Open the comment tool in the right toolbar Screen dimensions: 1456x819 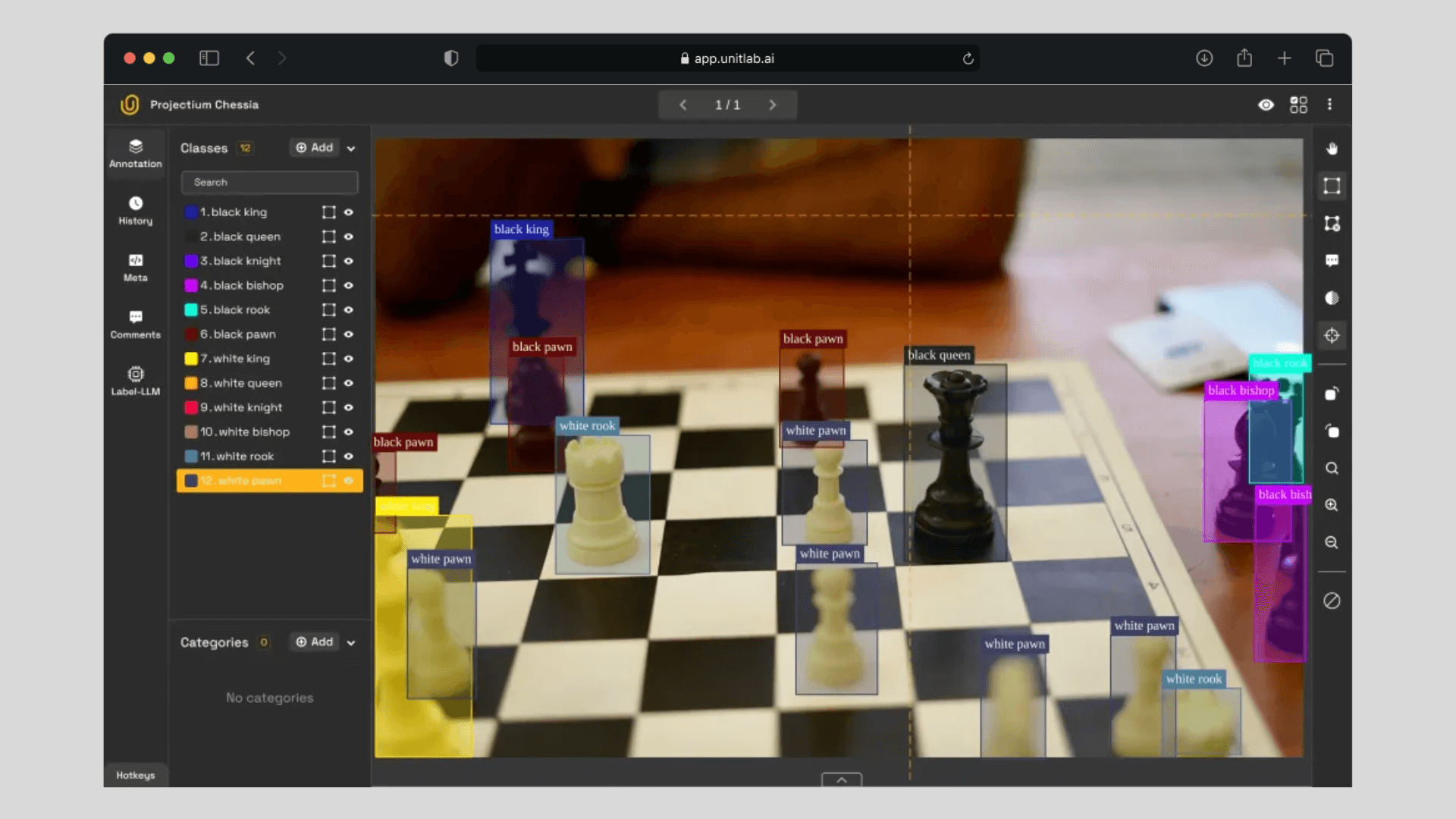click(x=1332, y=260)
